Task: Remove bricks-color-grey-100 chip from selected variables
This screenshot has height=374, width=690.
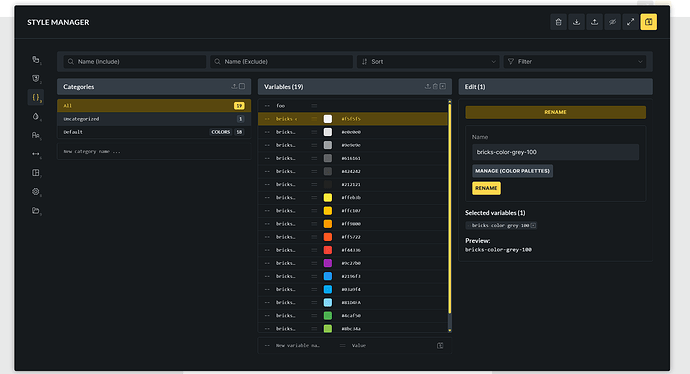Action: click(533, 226)
